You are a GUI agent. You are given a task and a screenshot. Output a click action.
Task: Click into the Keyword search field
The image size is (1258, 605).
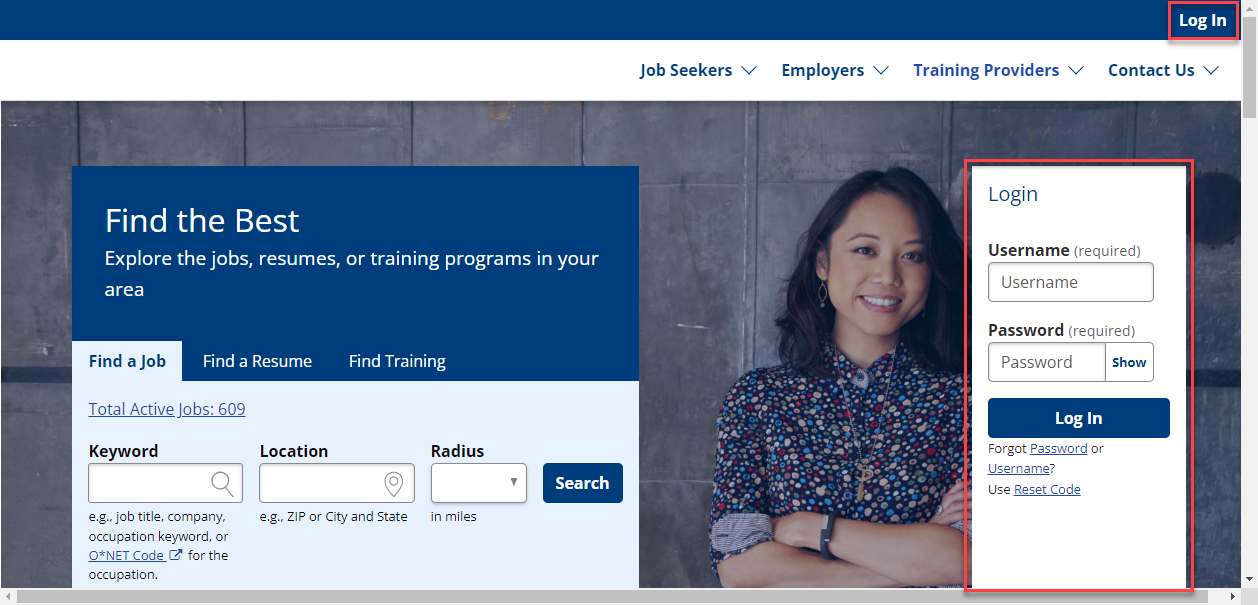pyautogui.click(x=165, y=484)
